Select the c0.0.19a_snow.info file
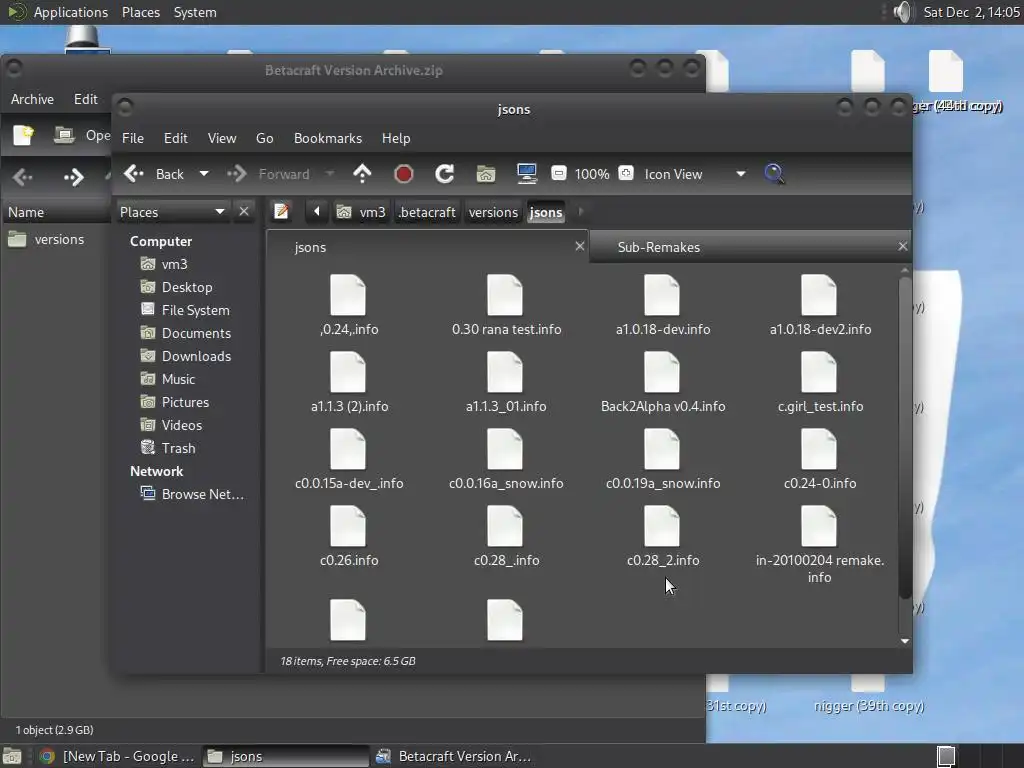Screen dimensions: 1024x768 click(662, 460)
